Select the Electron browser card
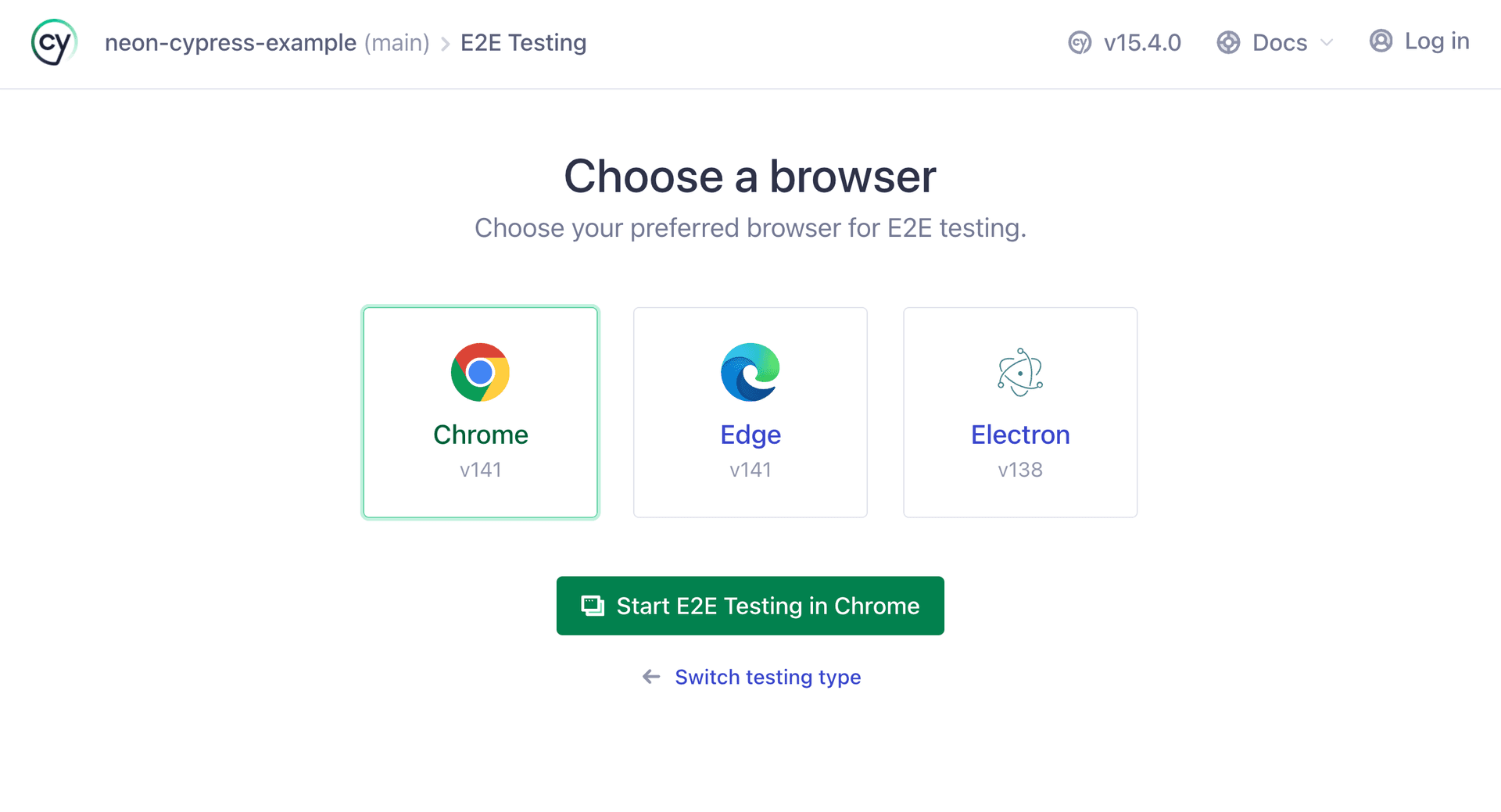This screenshot has height=812, width=1501. click(1019, 412)
